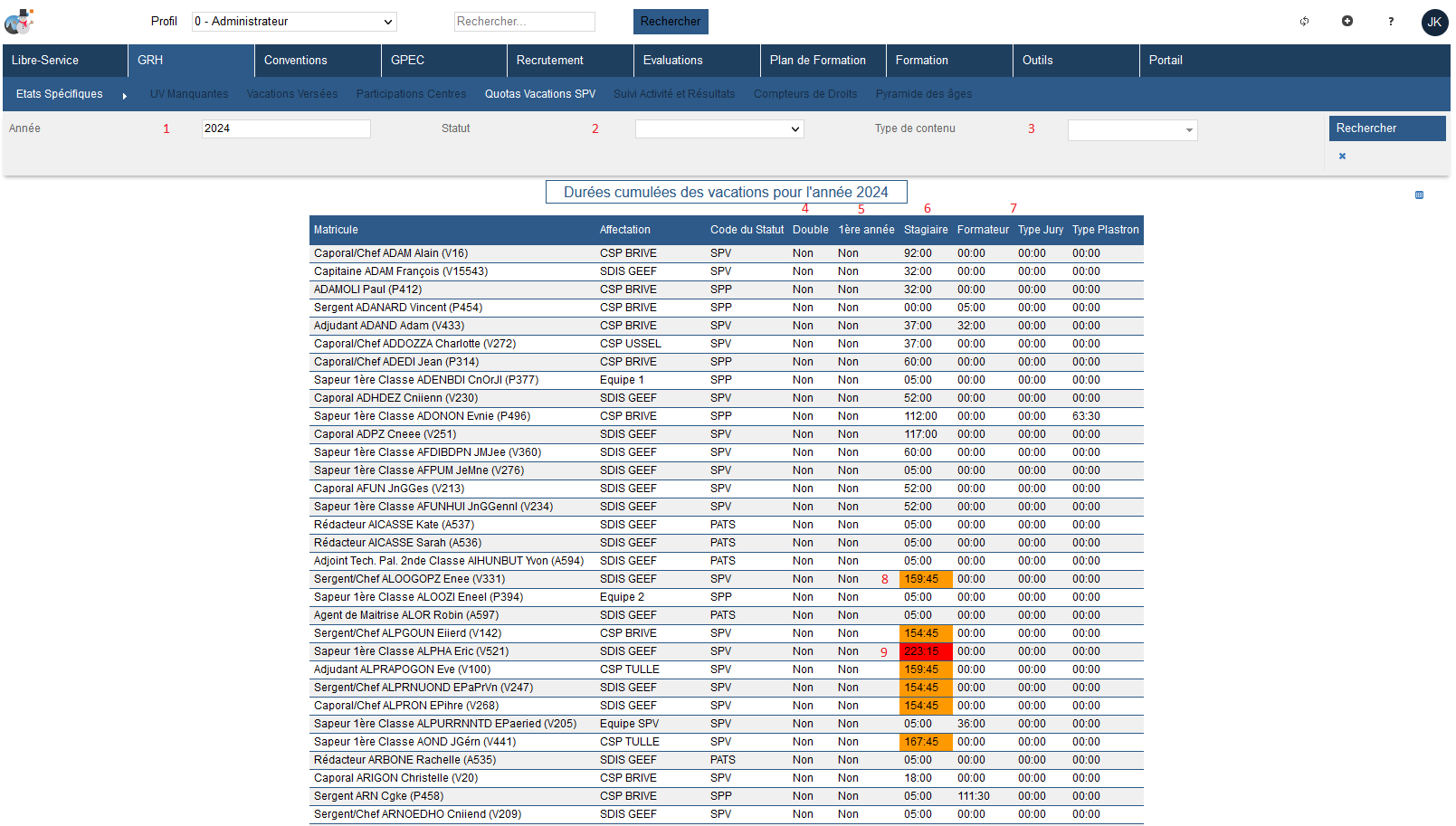This screenshot has height=826, width=1456.
Task: Click the small table export icon
Action: click(x=1419, y=195)
